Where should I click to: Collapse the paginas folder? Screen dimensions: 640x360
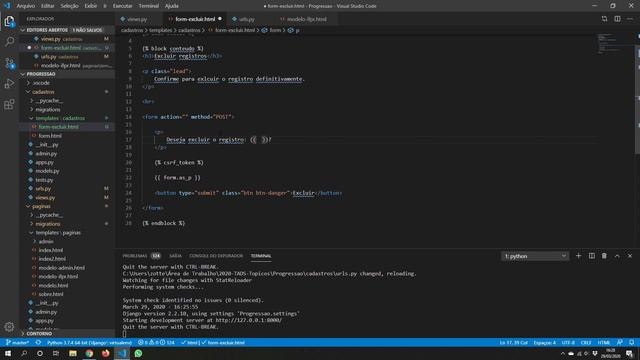[67, 206]
